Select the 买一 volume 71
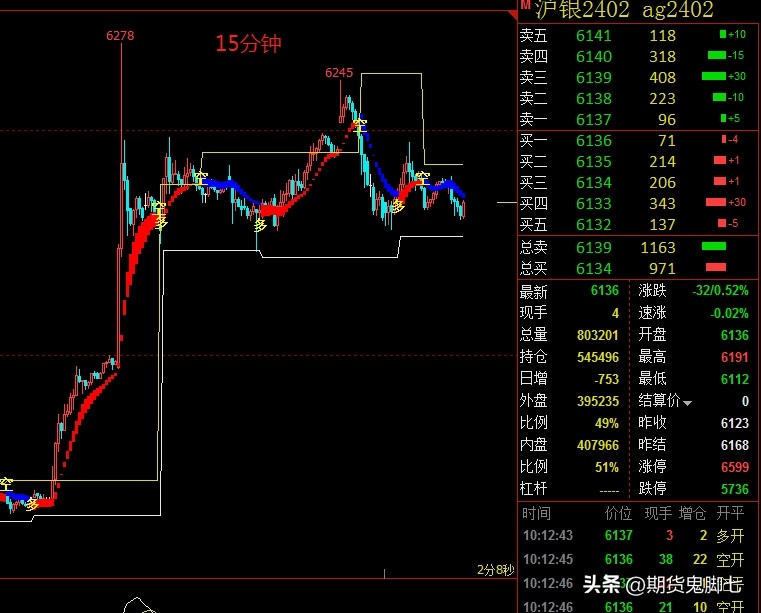 coord(667,141)
